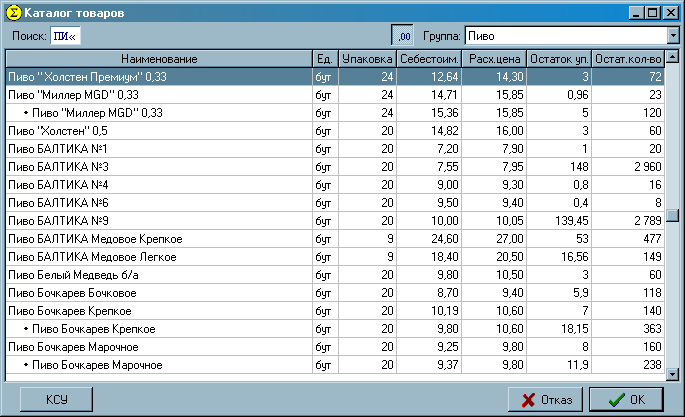This screenshot has width=685, height=417.
Task: Click the Отказ cancel button
Action: coord(545,399)
